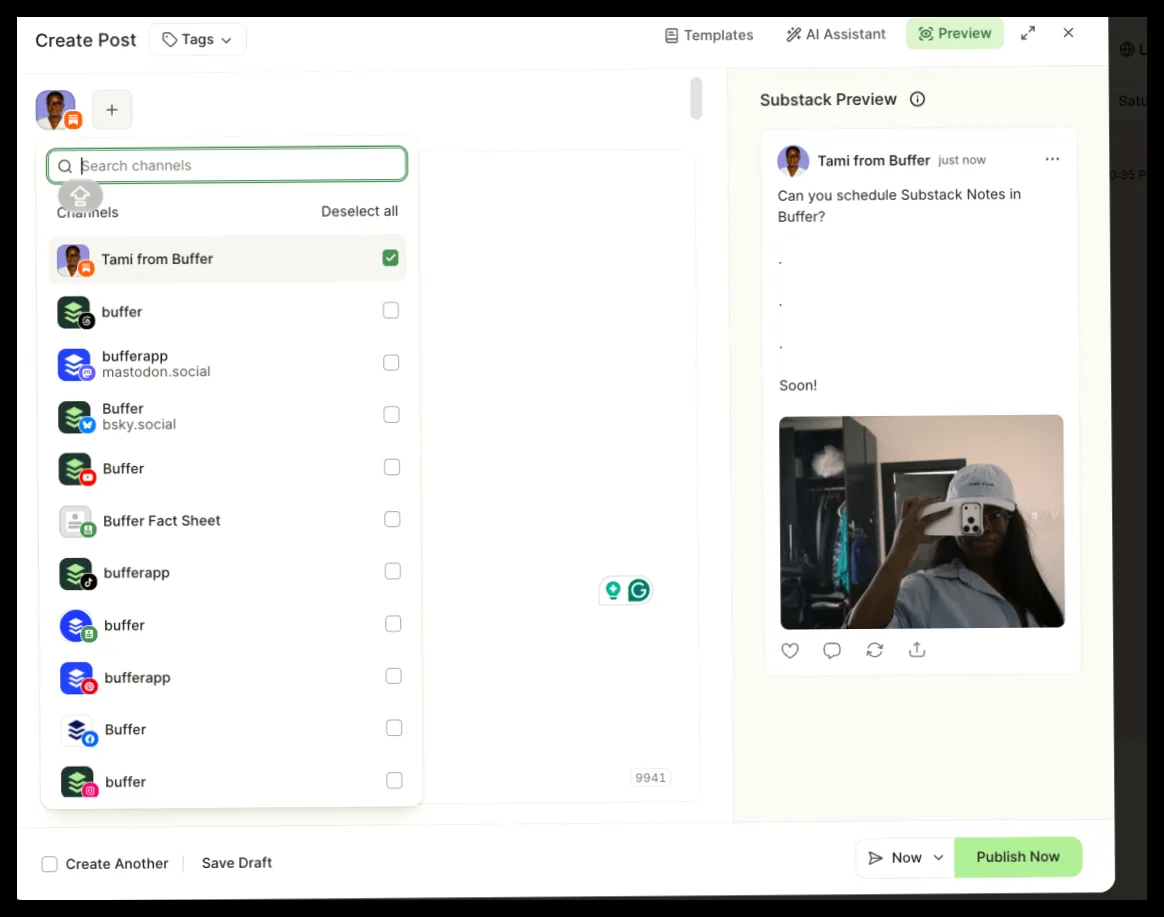The image size is (1164, 917).
Task: Click the bufferapp Pinterest channel avatar
Action: (78, 679)
